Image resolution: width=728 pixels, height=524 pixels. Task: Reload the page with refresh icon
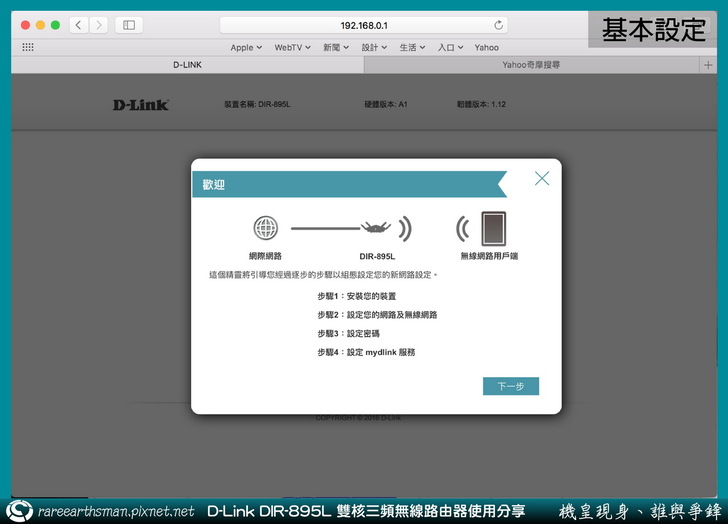(499, 25)
